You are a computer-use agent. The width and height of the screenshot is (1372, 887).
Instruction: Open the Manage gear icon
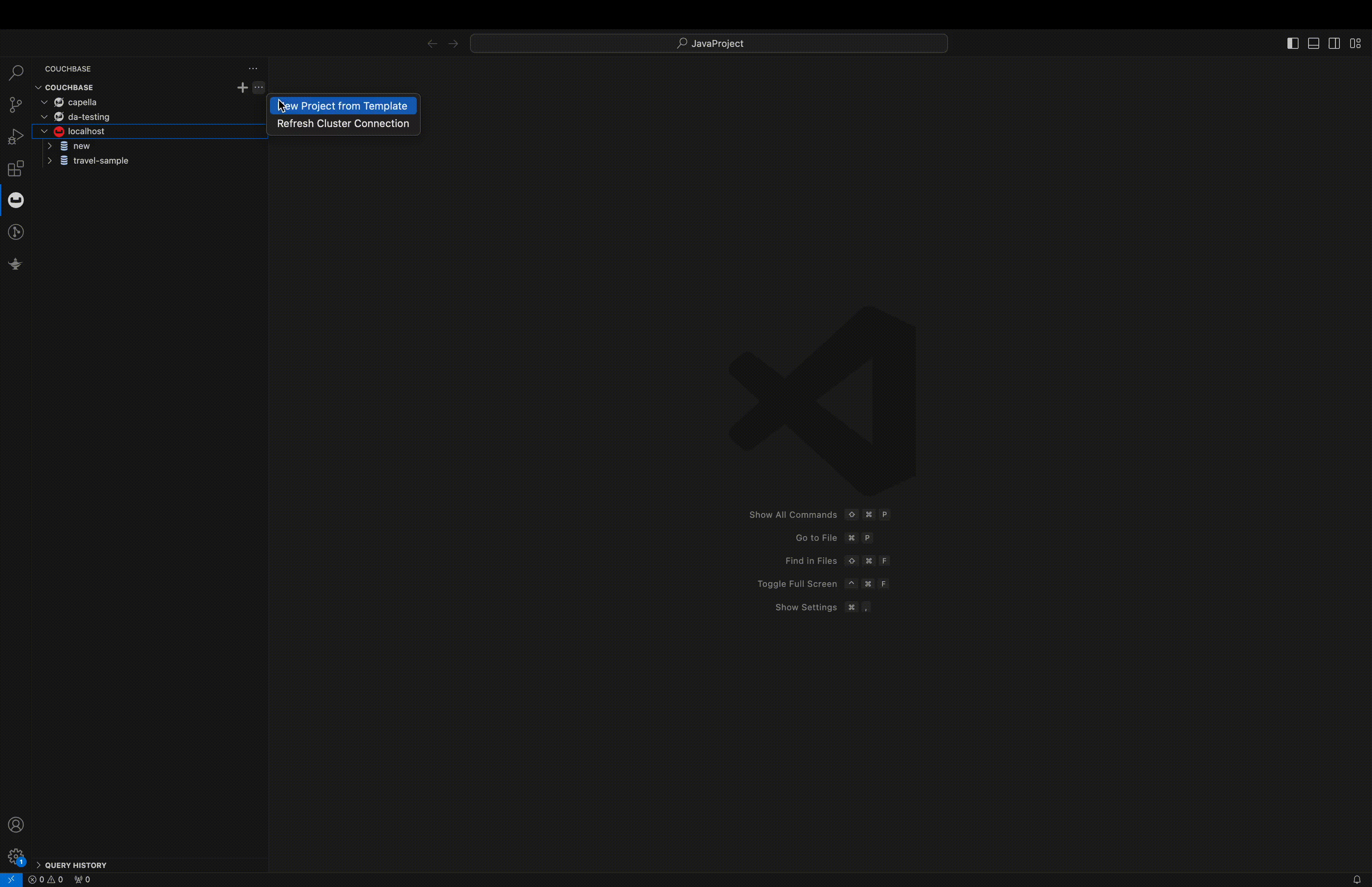click(x=15, y=856)
